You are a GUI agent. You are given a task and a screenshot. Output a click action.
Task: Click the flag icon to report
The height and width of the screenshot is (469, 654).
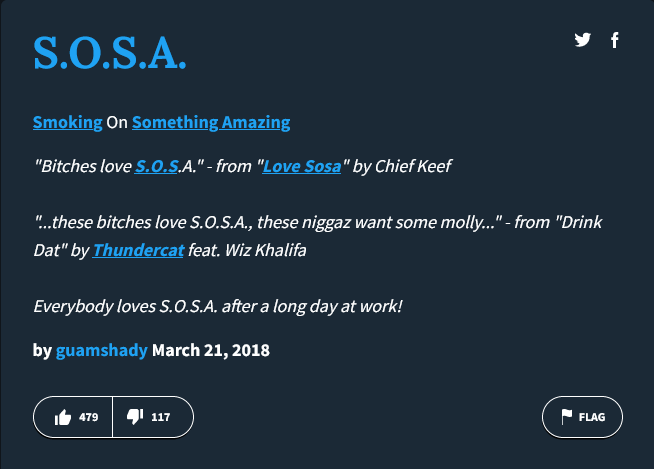pyautogui.click(x=565, y=417)
